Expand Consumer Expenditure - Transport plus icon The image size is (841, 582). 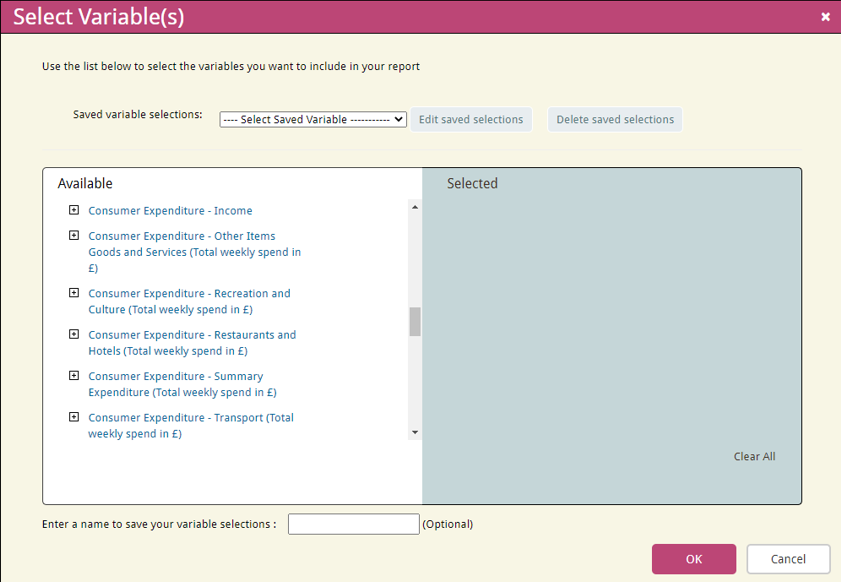[x=74, y=417]
